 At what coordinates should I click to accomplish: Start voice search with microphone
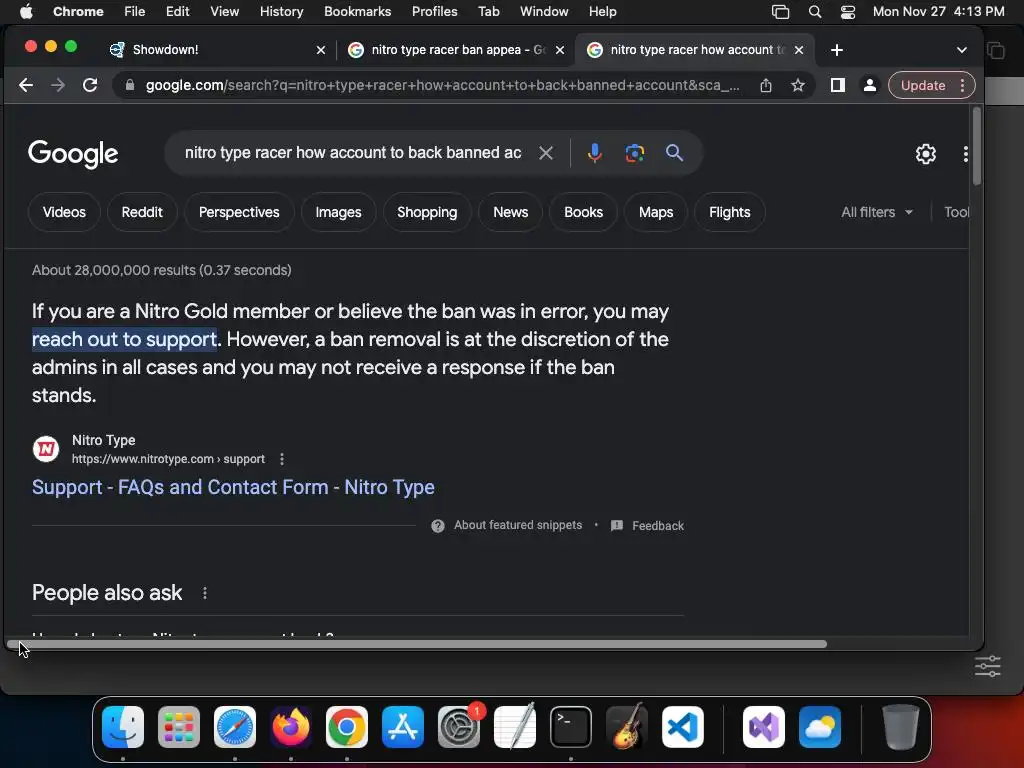[594, 153]
